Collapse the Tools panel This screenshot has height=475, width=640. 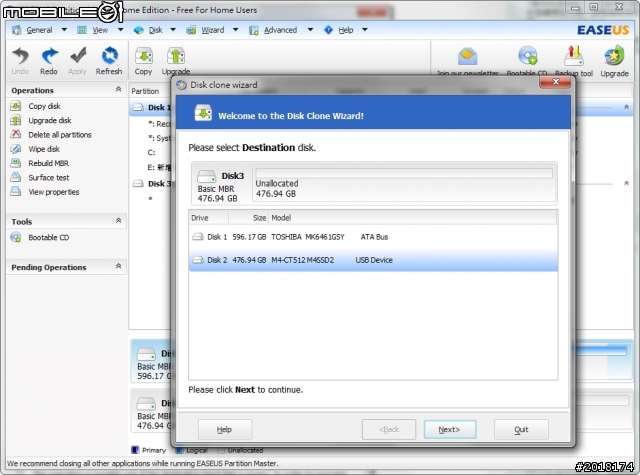pyautogui.click(x=118, y=220)
